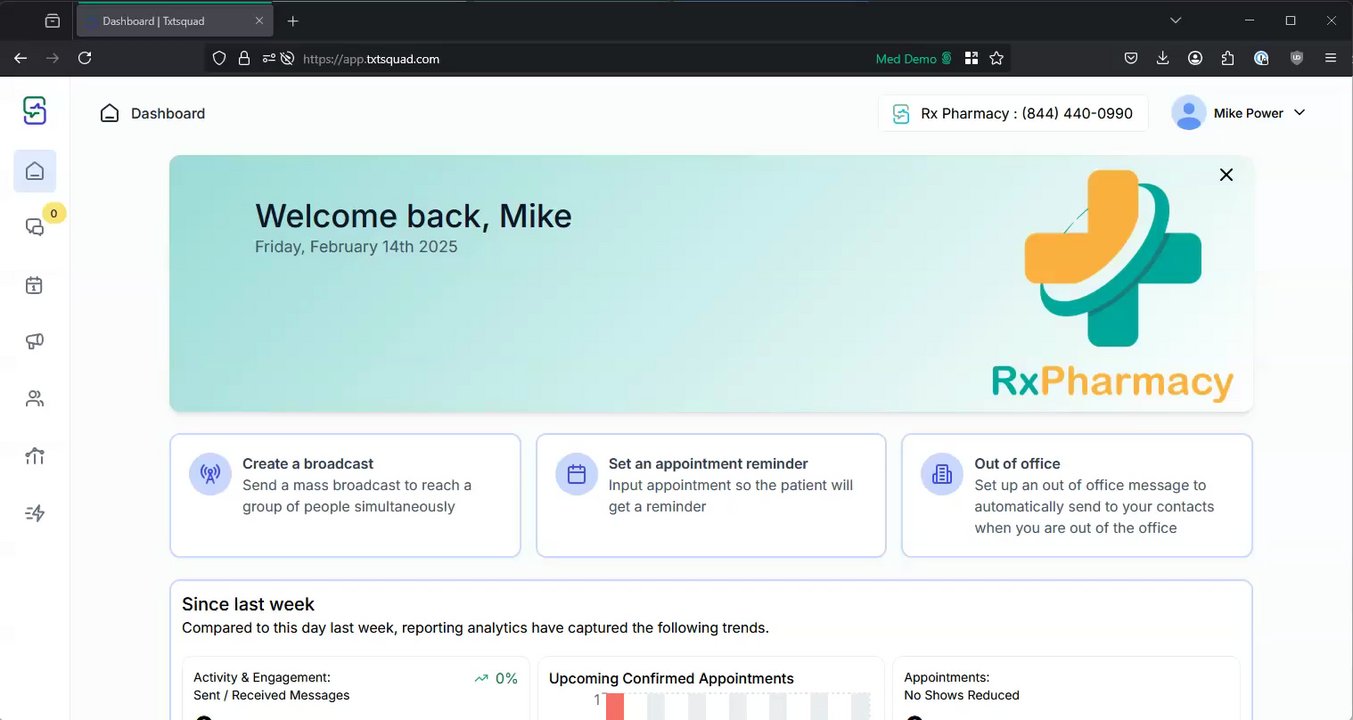Click the broadcast antenna icon circle

(210, 474)
